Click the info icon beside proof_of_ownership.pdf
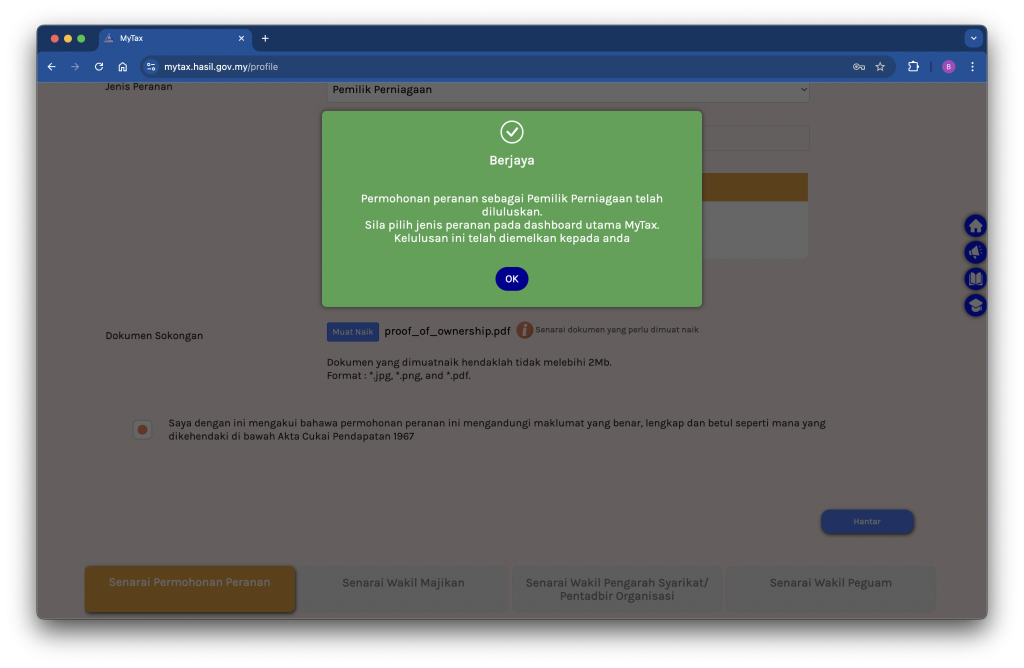 (x=524, y=330)
